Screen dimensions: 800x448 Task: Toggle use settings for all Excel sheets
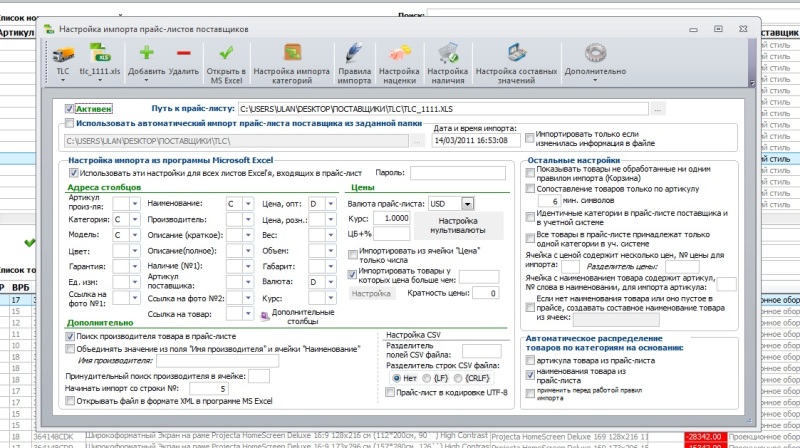(x=73, y=173)
